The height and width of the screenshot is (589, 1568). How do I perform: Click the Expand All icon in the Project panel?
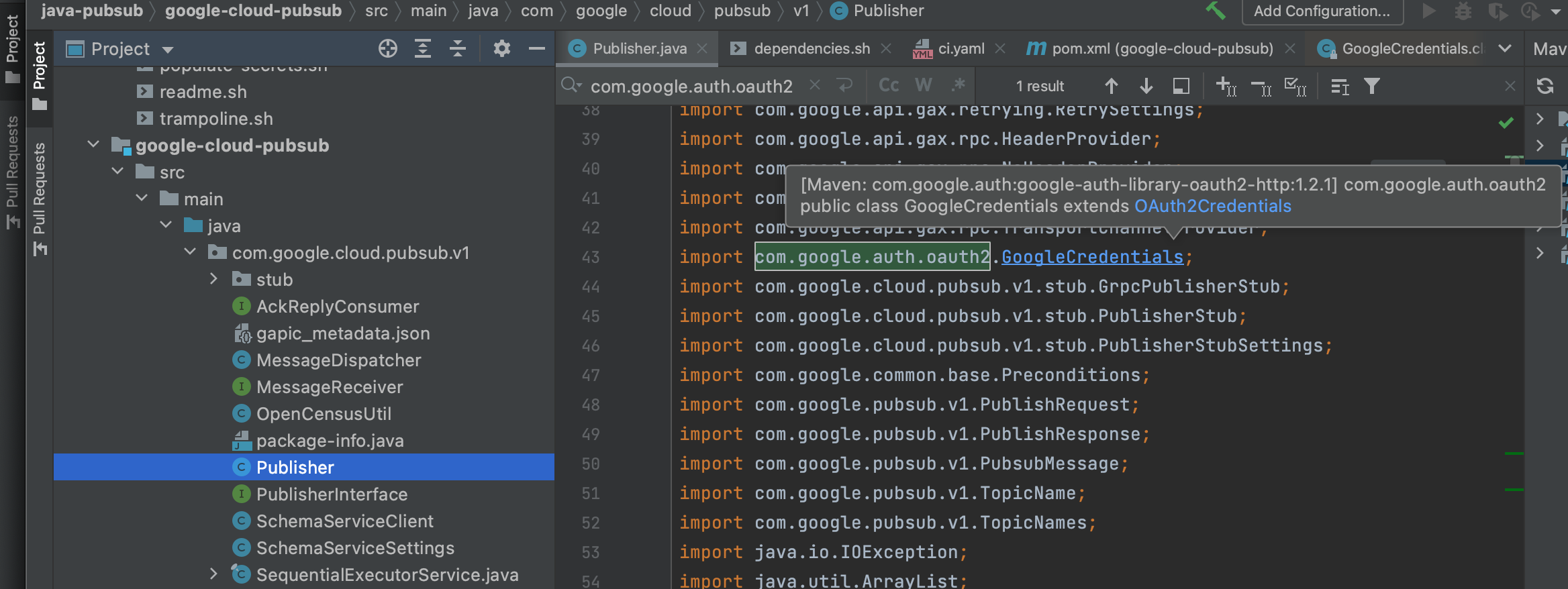423,48
